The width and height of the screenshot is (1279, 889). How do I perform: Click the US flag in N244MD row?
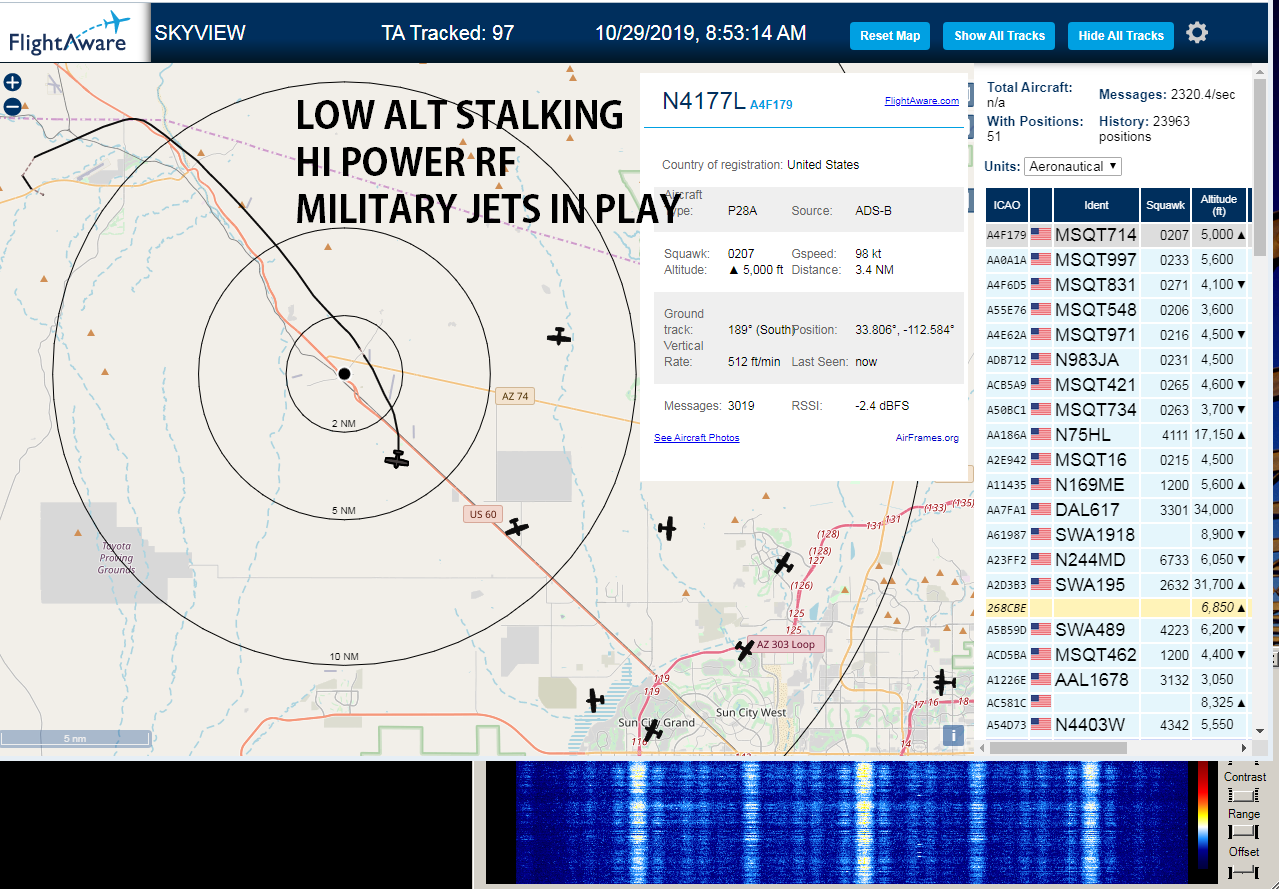1041,559
